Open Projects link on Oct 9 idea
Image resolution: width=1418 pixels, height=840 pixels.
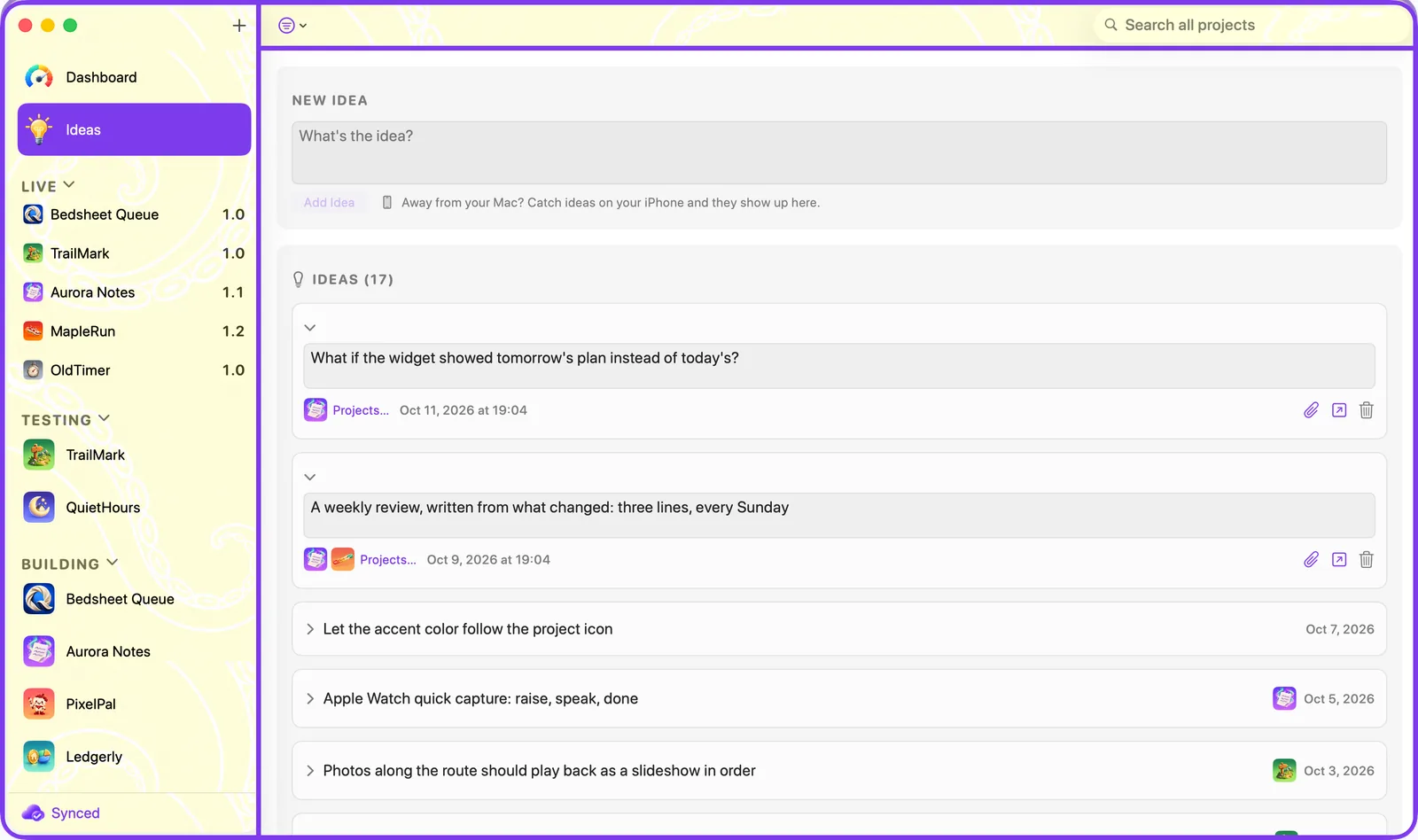click(388, 560)
